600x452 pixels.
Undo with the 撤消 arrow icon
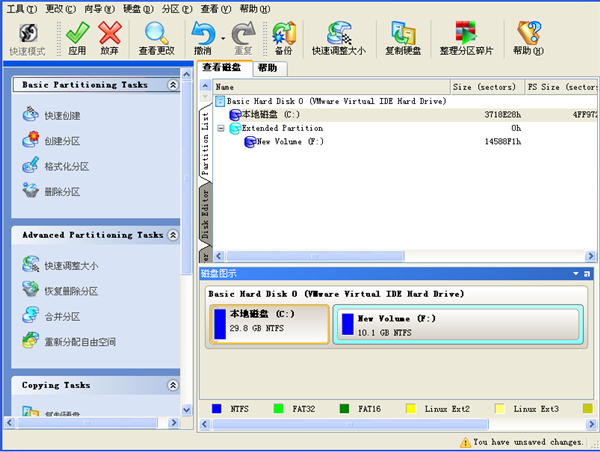pos(203,38)
